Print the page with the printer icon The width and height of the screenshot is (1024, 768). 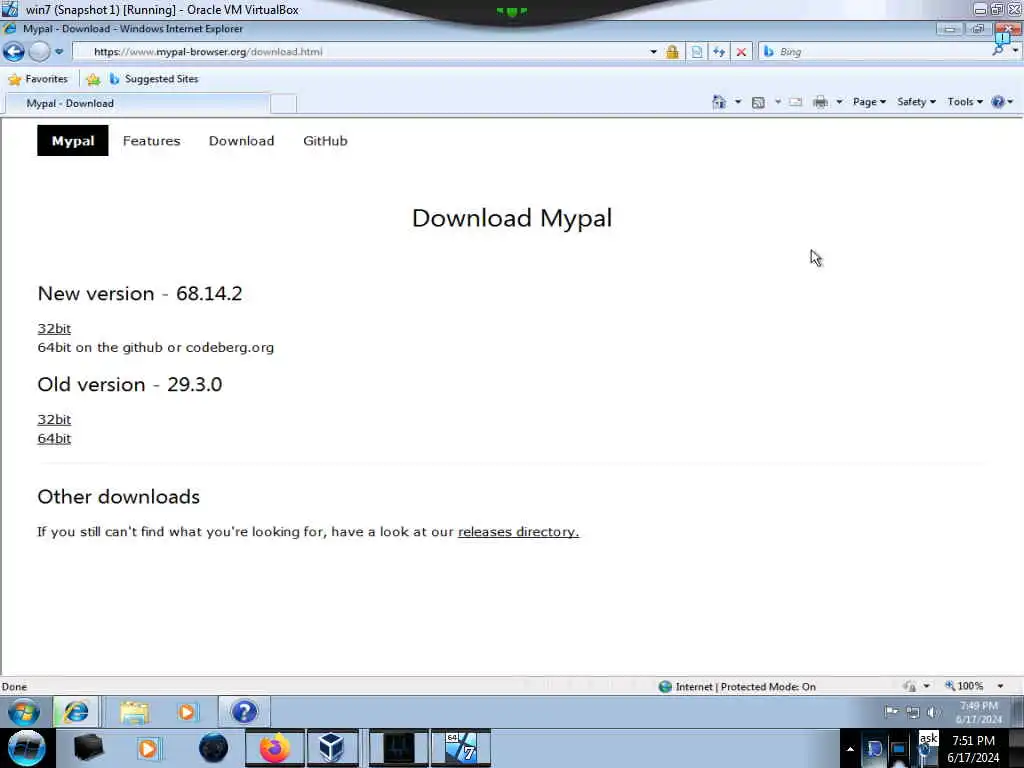820,102
